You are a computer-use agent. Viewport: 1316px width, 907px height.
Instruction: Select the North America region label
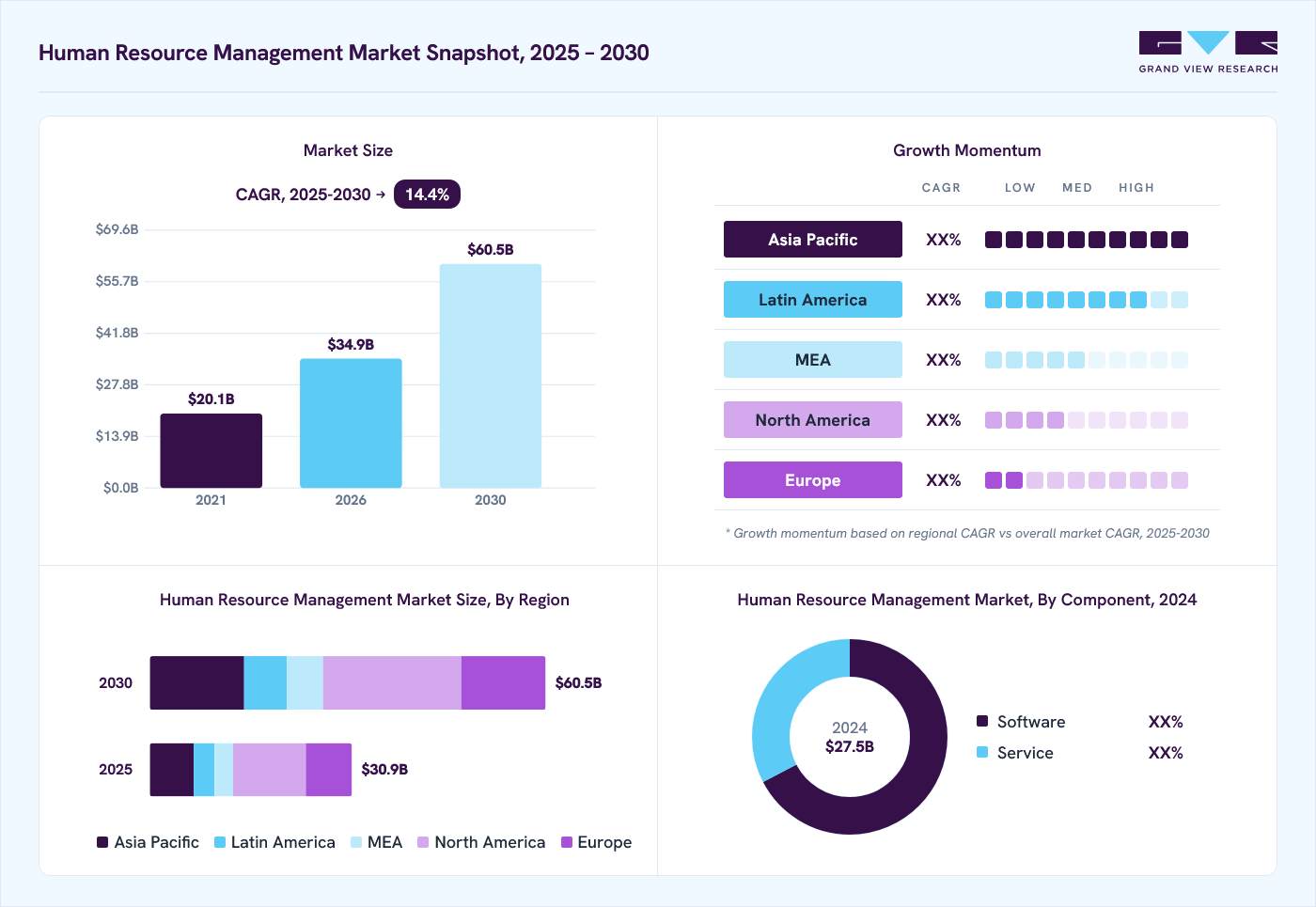pos(812,420)
